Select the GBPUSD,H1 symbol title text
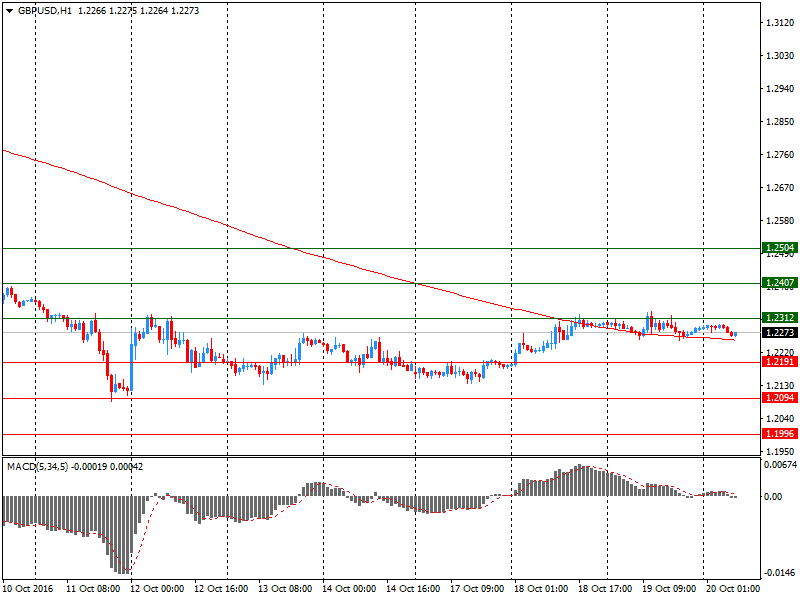This screenshot has width=800, height=600. pos(45,11)
